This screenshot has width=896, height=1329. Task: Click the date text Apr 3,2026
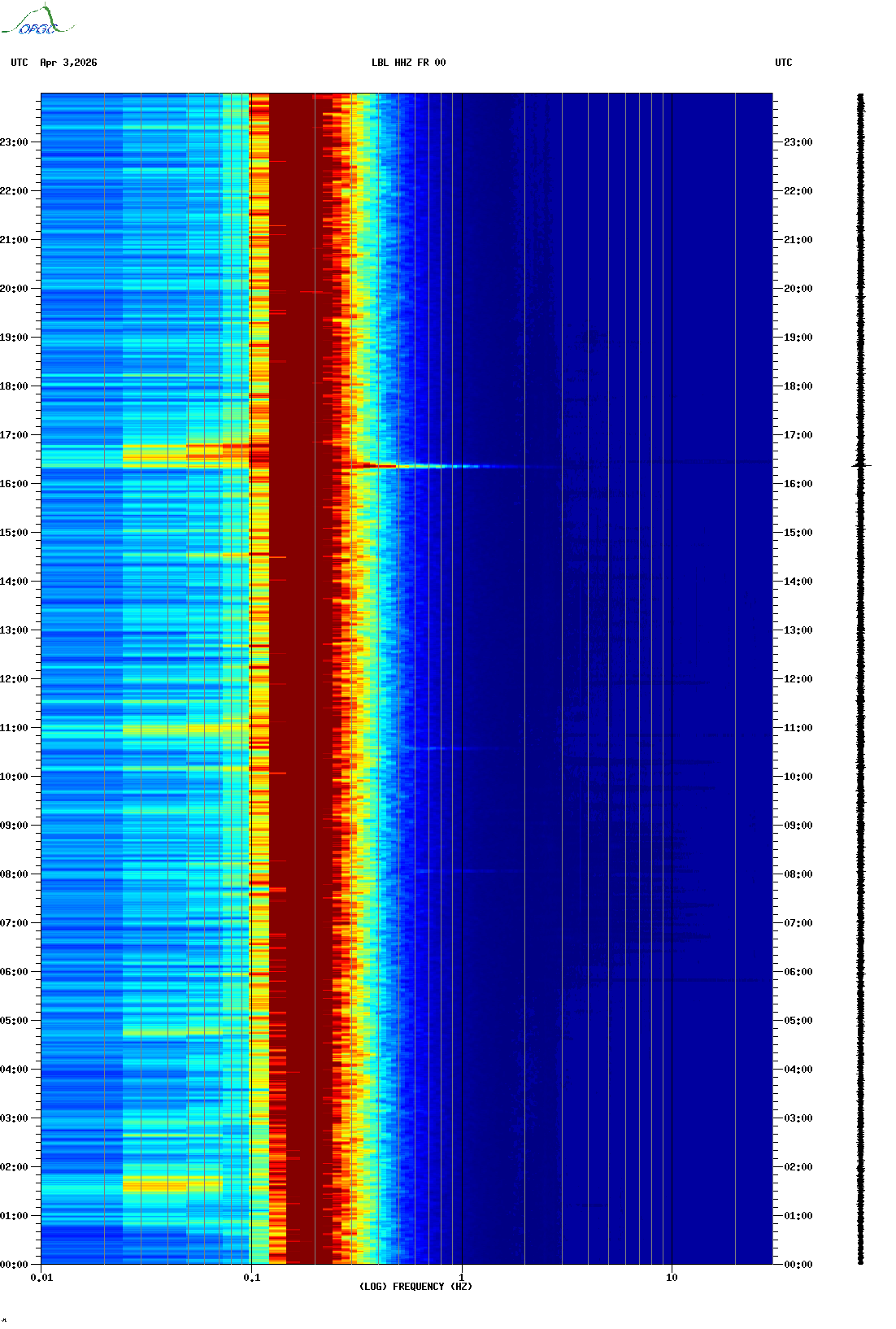coord(68,63)
